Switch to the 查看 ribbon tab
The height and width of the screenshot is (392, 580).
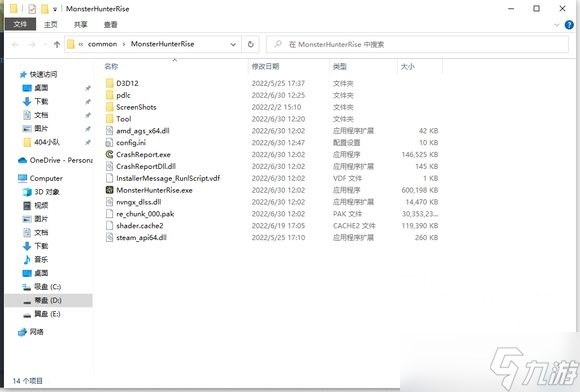(111, 24)
